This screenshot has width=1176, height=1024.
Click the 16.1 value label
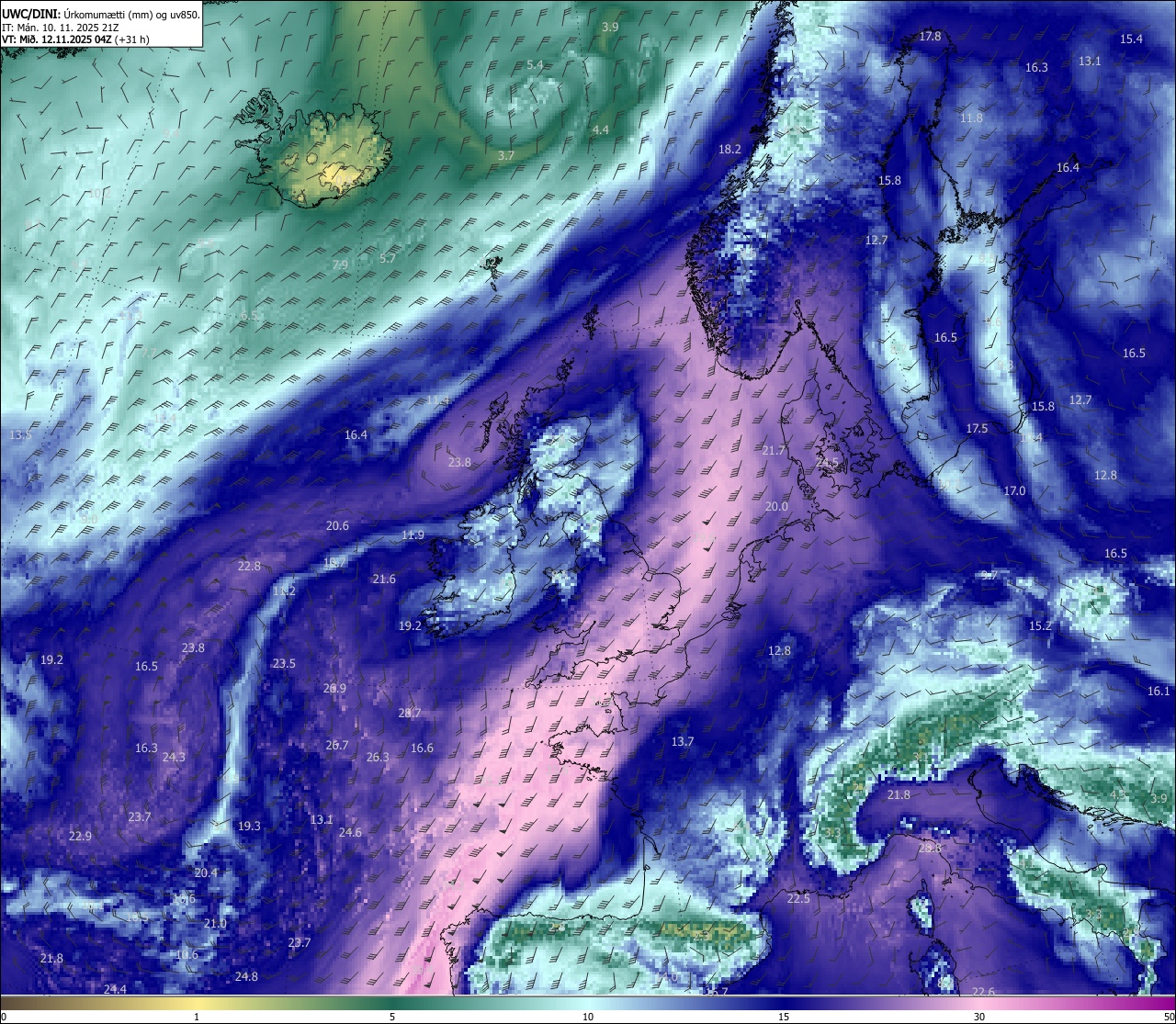(1159, 692)
